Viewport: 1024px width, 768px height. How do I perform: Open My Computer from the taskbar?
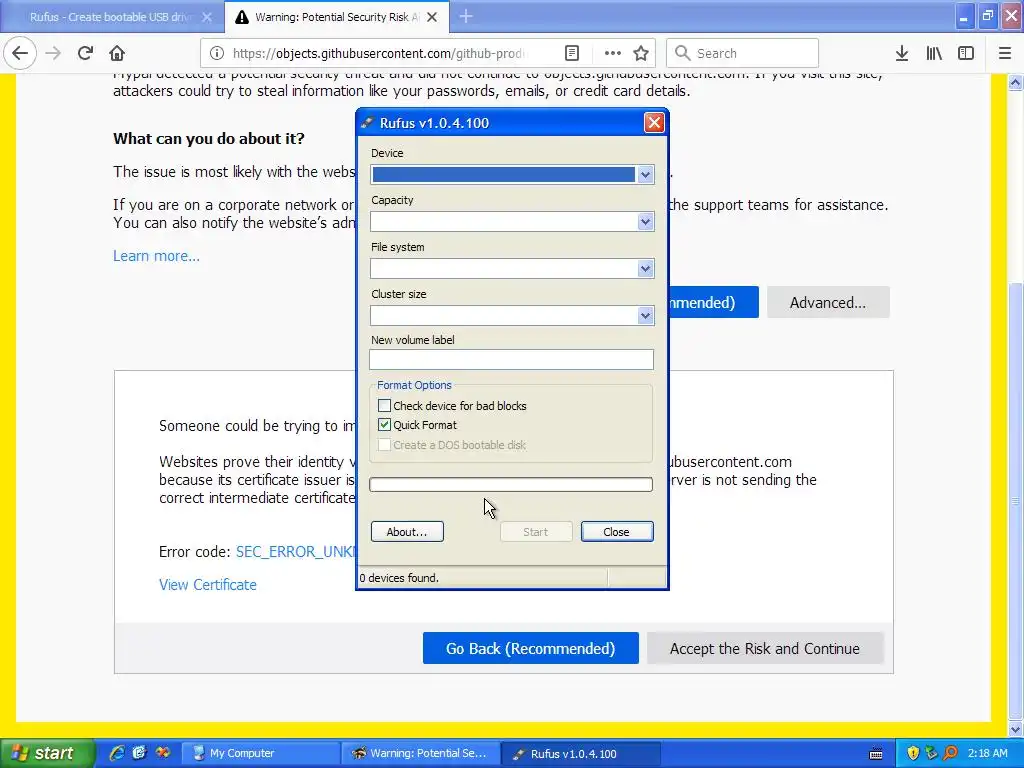tap(261, 753)
